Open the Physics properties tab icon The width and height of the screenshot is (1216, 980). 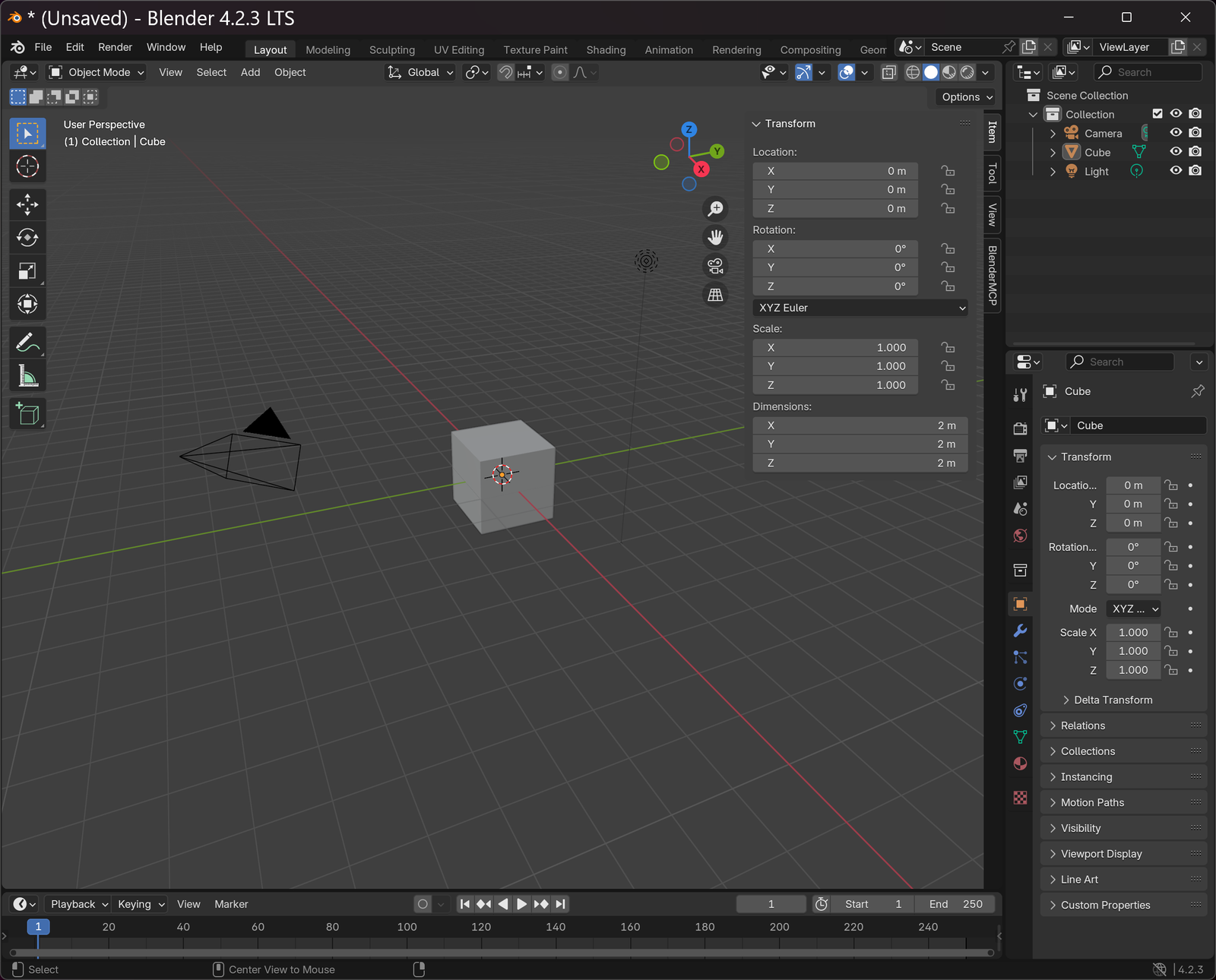click(1020, 684)
